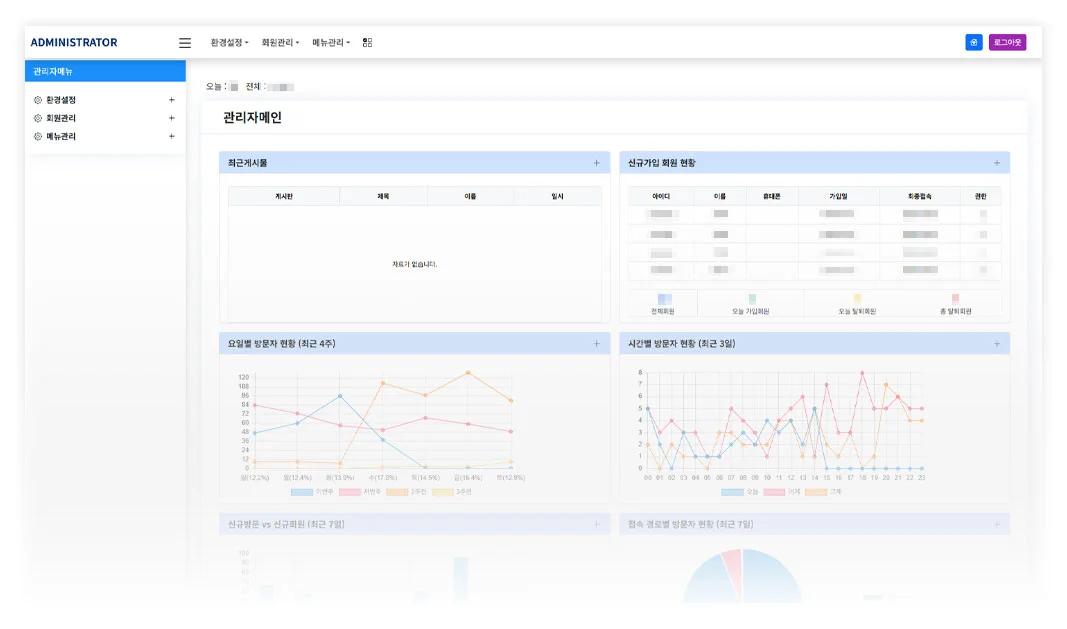Click plus icon on 시간별 방문자 현황 panel
The width and height of the screenshot is (1067, 629).
pos(997,344)
